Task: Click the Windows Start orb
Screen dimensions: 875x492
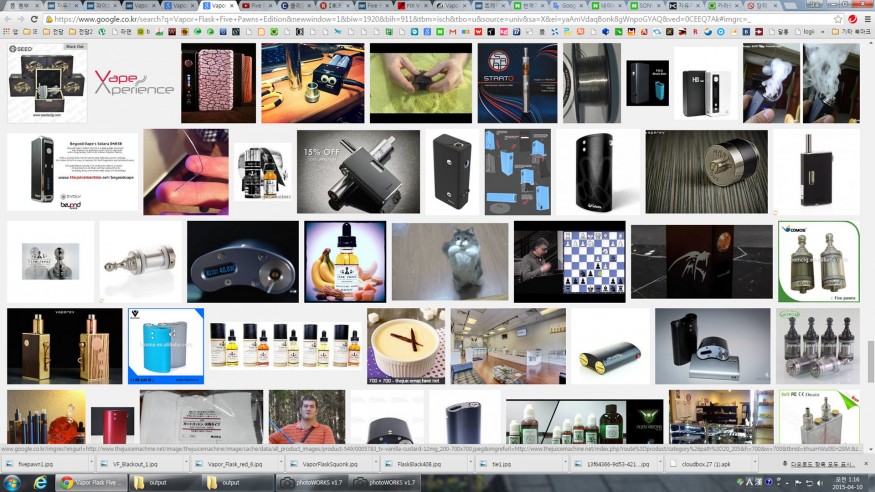Action: [x=12, y=482]
